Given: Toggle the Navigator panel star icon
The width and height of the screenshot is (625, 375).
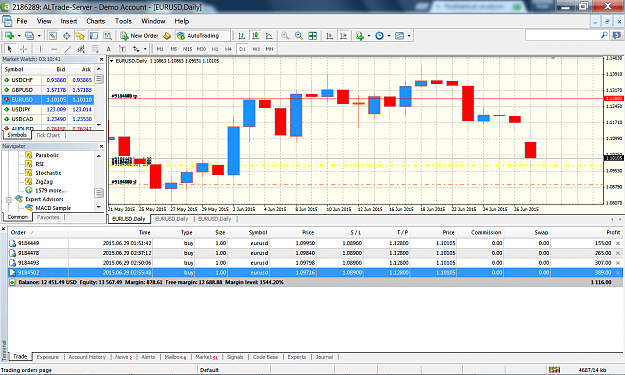Looking at the screenshot, I should click(80, 36).
